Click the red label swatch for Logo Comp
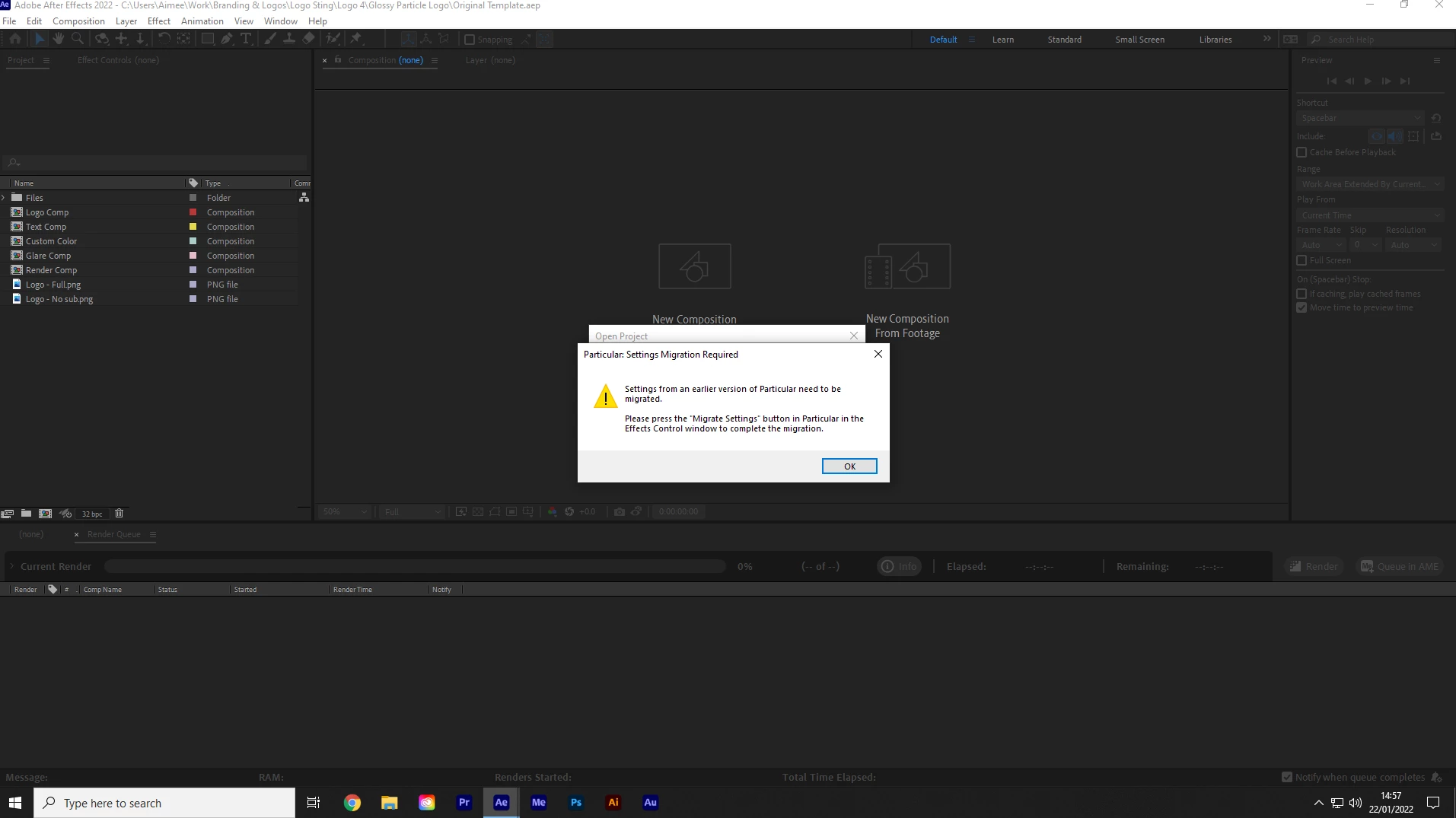The width and height of the screenshot is (1456, 818). pyautogui.click(x=193, y=212)
